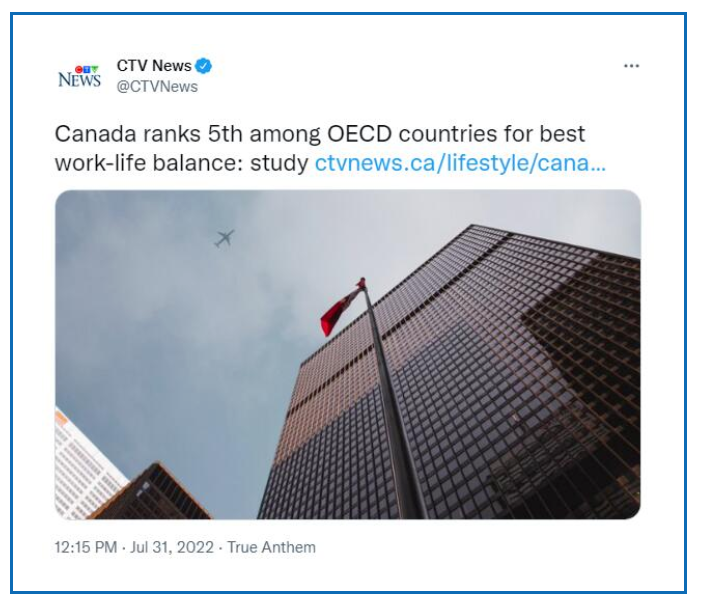Click the word OECD in tweet text
This screenshot has width=702, height=605.
coord(360,134)
